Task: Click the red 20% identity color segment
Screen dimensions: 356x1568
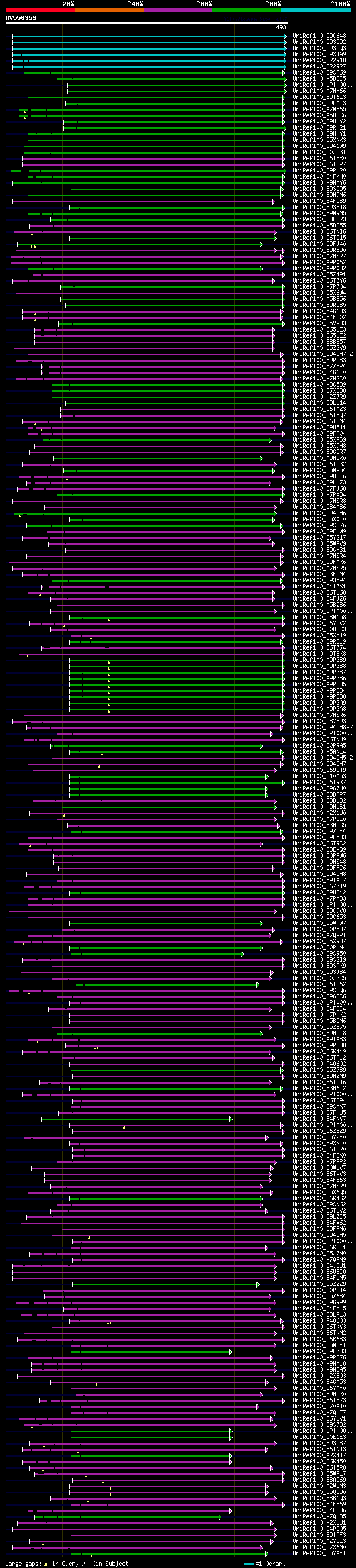Action: coord(39,10)
